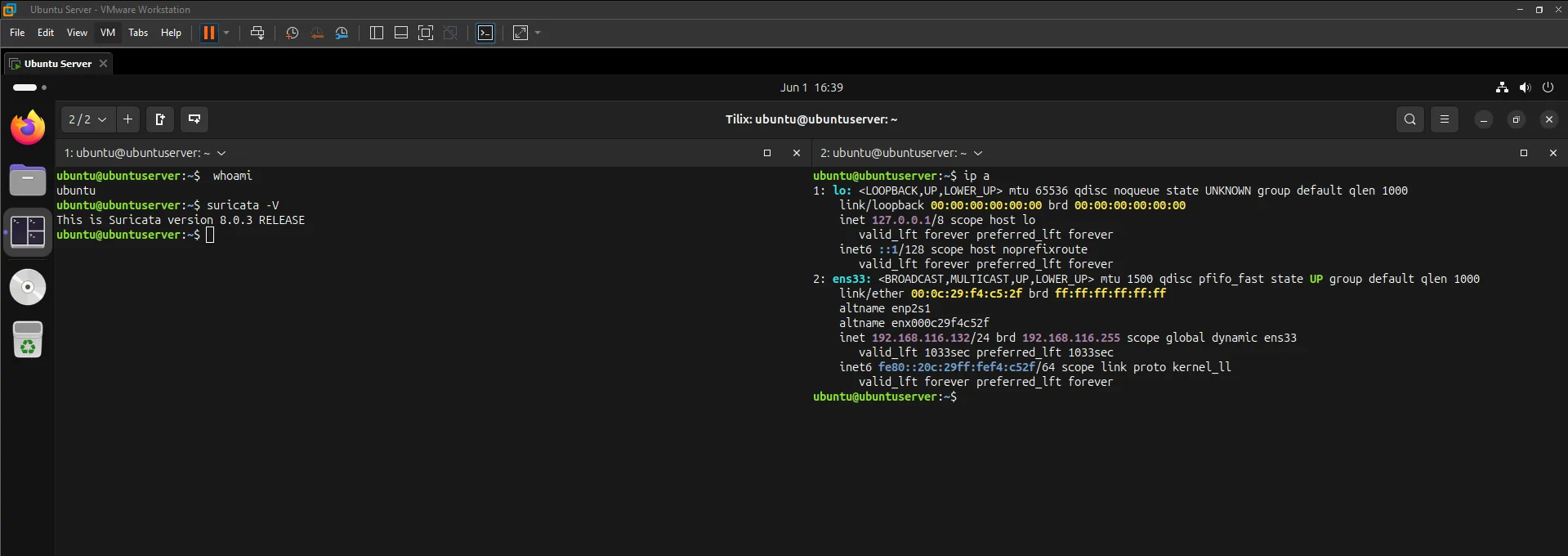Open the VM menu
Image resolution: width=1568 pixels, height=556 pixels.
click(108, 33)
